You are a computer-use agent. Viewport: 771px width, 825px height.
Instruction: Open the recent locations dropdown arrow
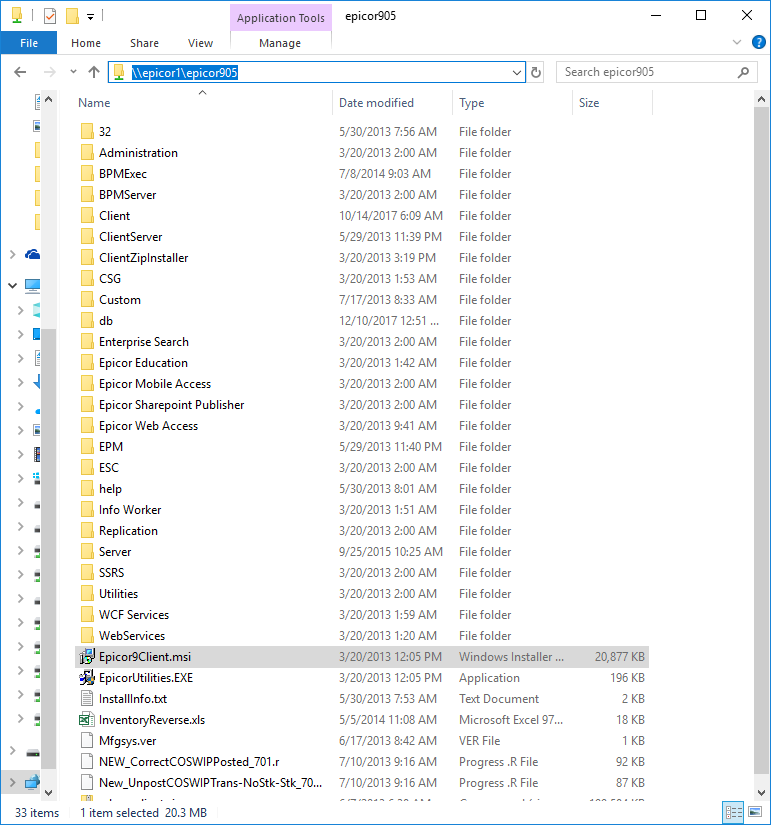click(x=73, y=72)
